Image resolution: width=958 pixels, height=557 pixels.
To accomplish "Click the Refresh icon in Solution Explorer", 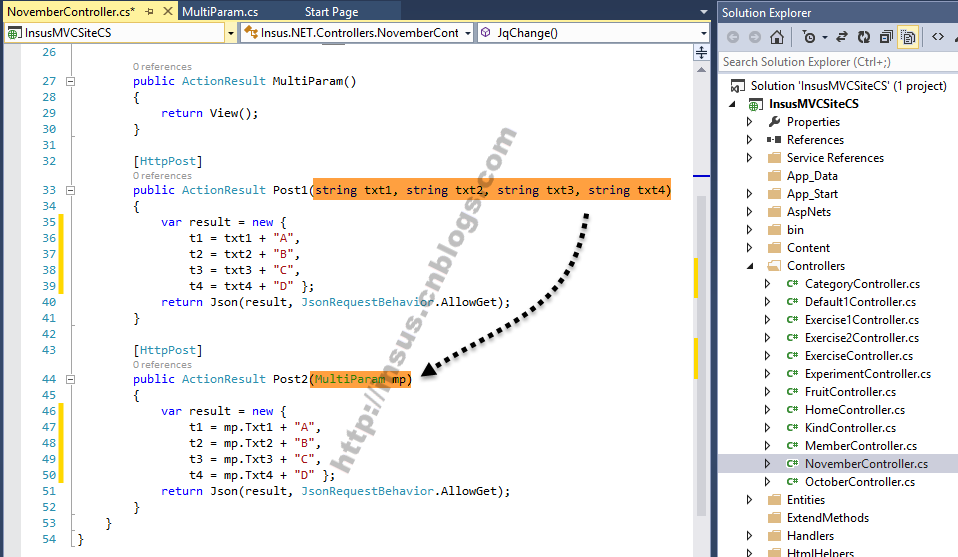I will click(x=864, y=37).
